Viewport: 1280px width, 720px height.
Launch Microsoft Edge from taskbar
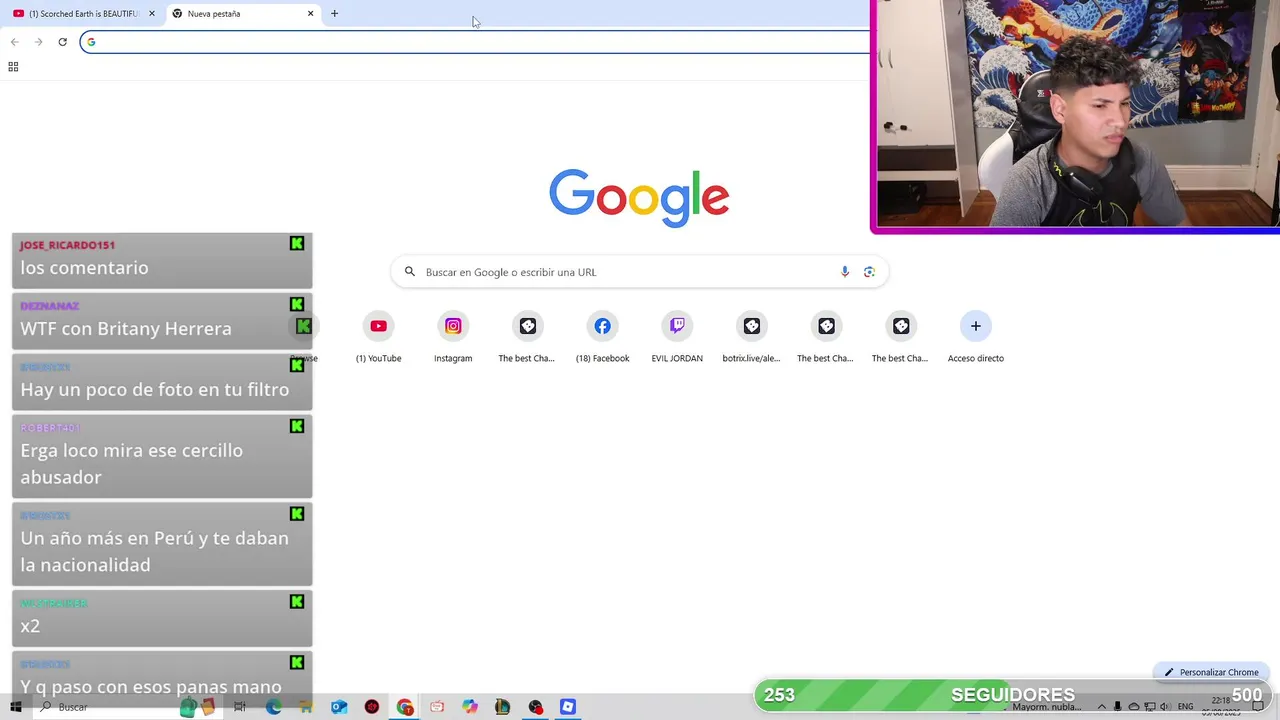(x=273, y=707)
